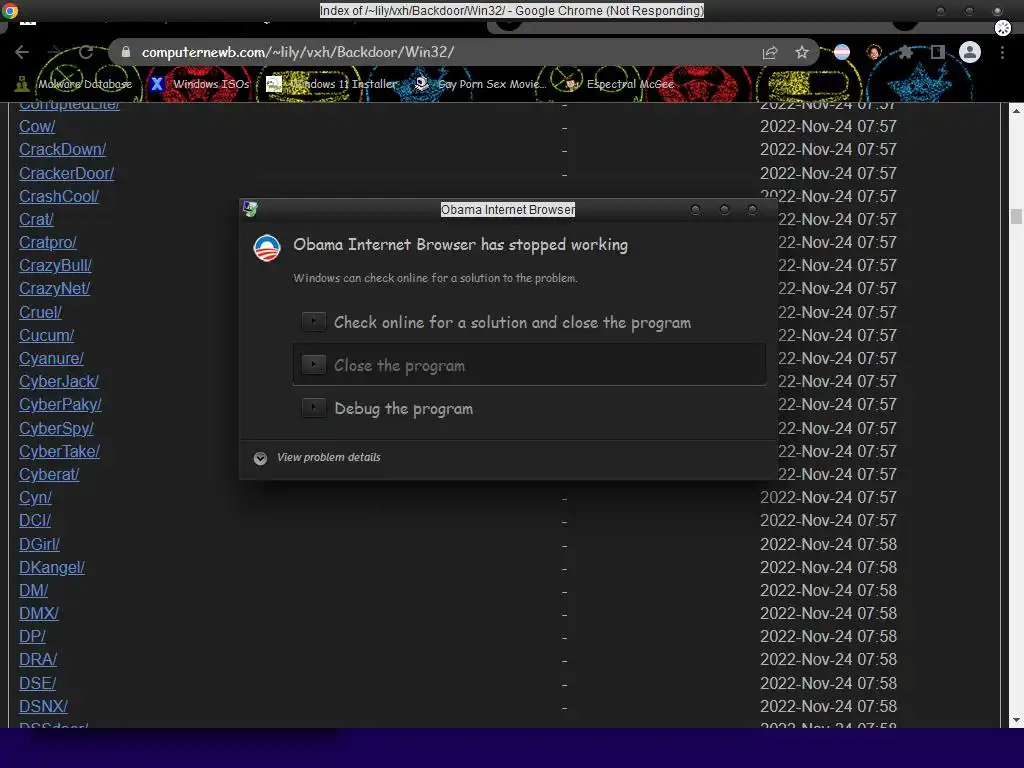
Task: Open the DM/ directory
Action: [x=34, y=590]
